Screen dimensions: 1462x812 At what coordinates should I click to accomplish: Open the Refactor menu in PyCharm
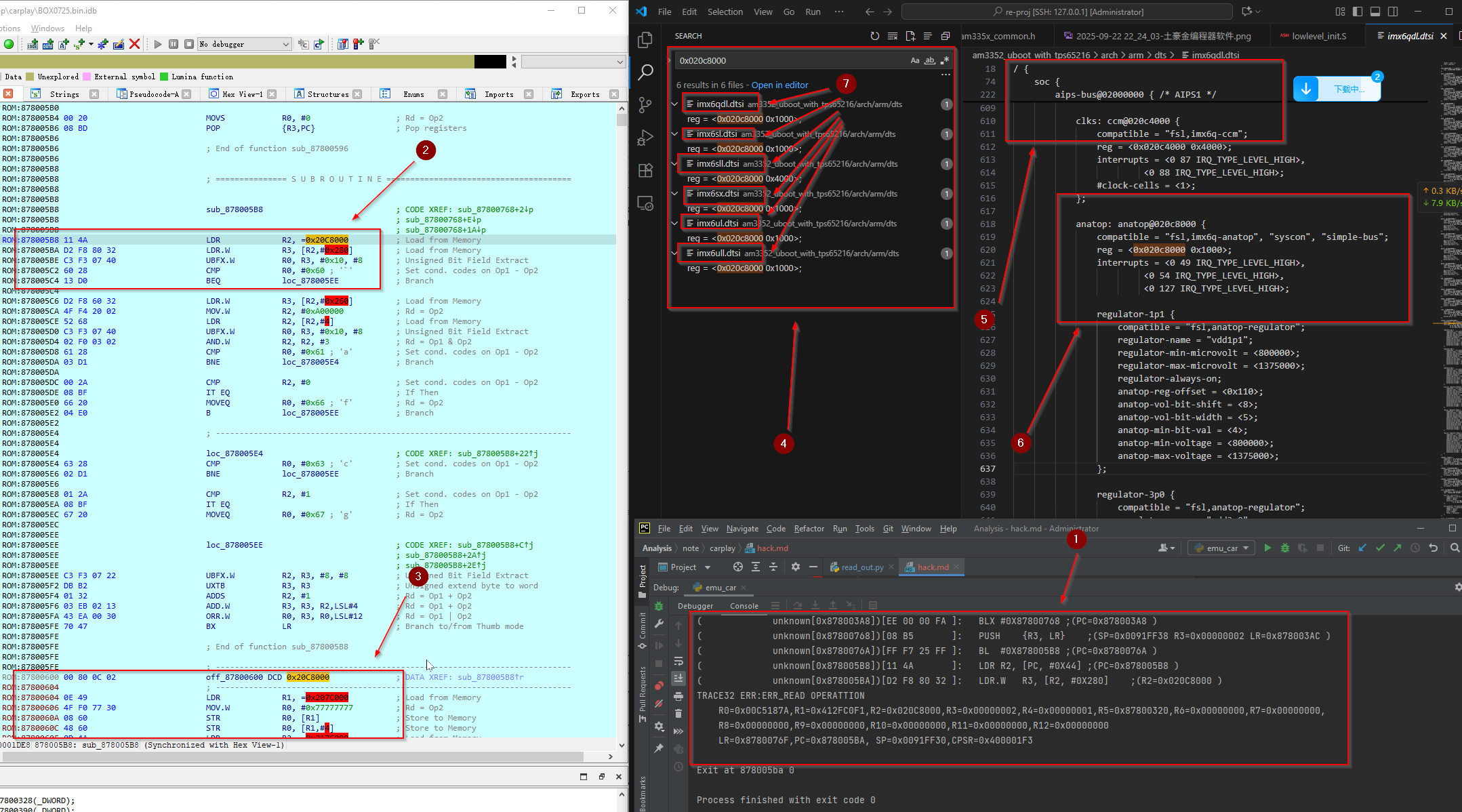pos(809,529)
